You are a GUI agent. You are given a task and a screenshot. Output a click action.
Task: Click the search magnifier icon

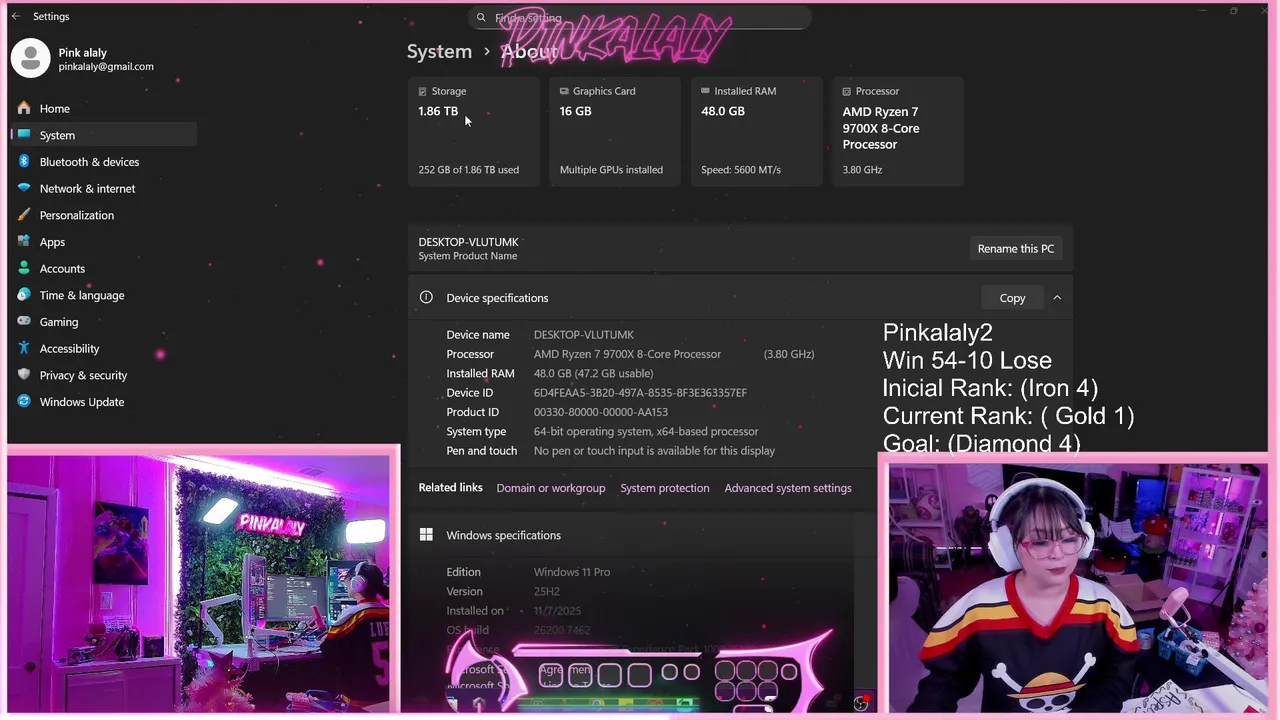click(x=481, y=18)
